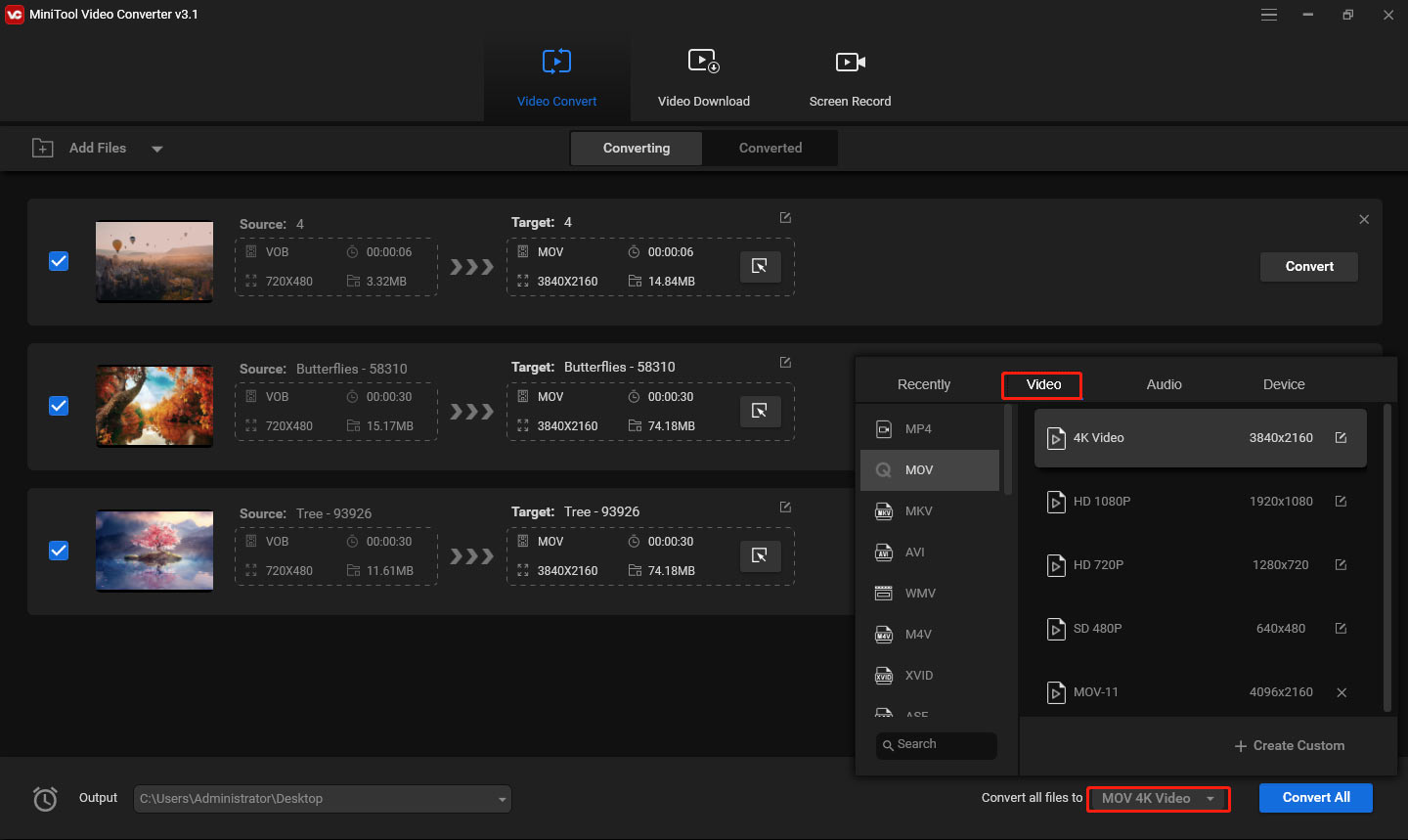Choose MOV format in the list
This screenshot has width=1408, height=840.
(x=930, y=470)
